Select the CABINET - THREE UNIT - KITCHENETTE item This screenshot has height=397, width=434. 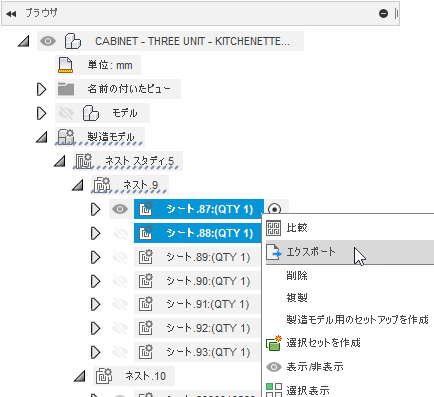tap(192, 41)
